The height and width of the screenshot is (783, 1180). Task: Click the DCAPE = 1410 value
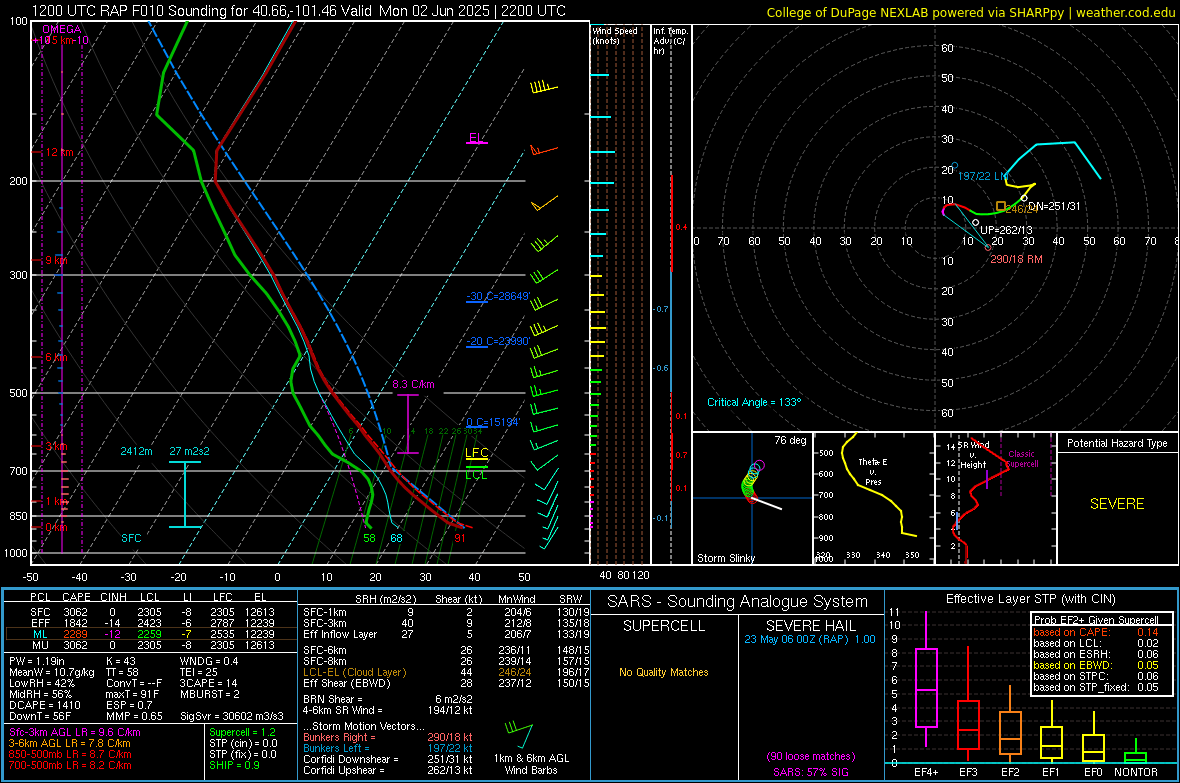pos(44,705)
